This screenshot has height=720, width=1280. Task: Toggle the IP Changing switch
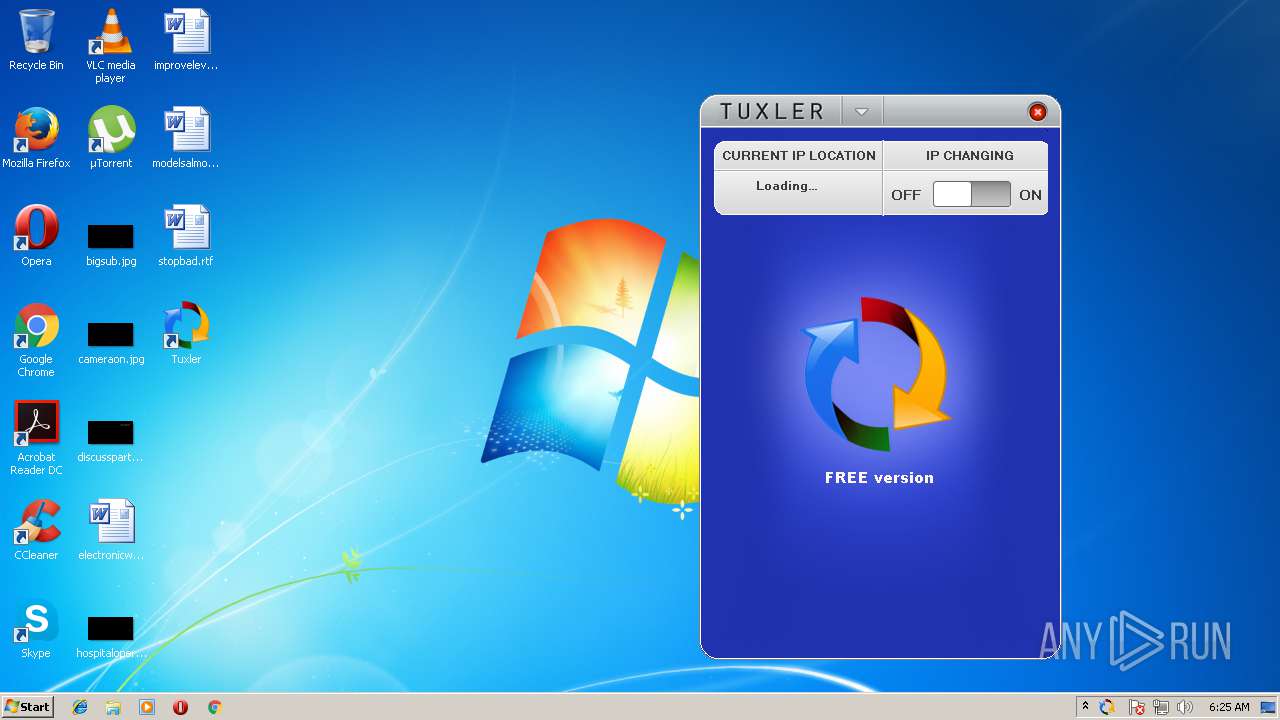[x=972, y=194]
